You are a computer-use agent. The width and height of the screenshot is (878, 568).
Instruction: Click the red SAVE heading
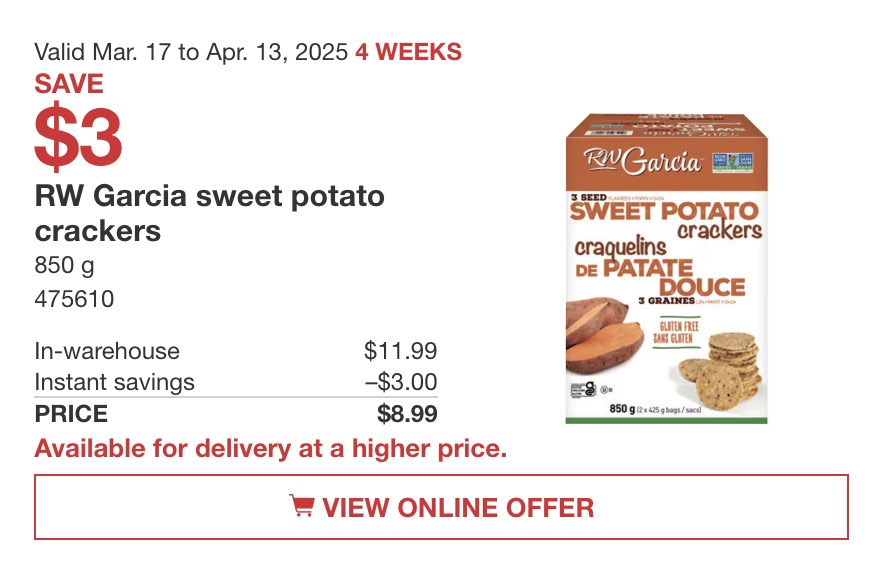[x=69, y=84]
